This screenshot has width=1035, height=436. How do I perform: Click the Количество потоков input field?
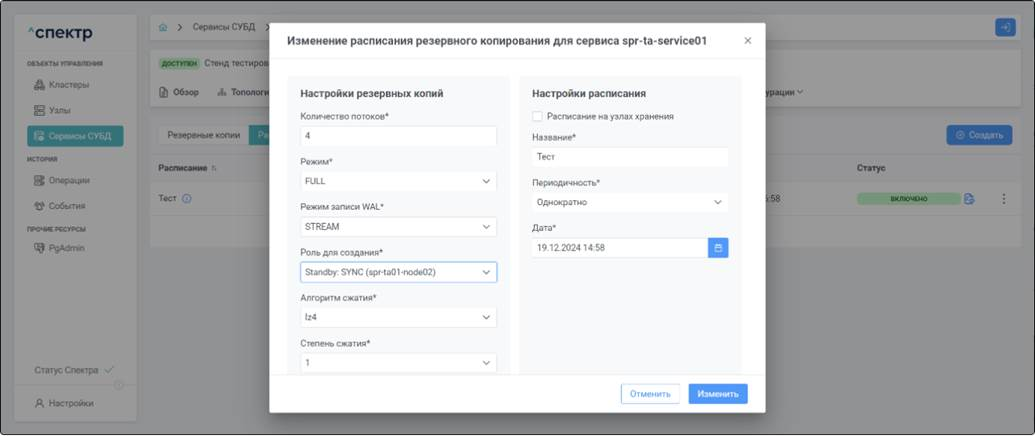pyautogui.click(x=398, y=135)
